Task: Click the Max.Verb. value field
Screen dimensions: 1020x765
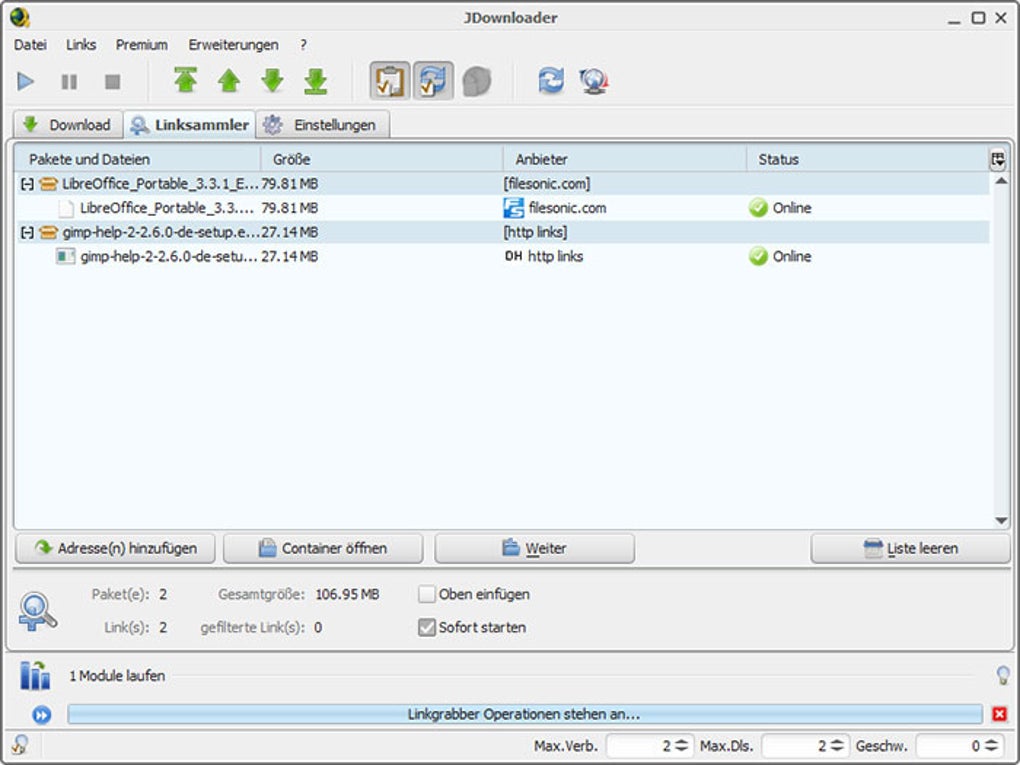Action: 640,745
